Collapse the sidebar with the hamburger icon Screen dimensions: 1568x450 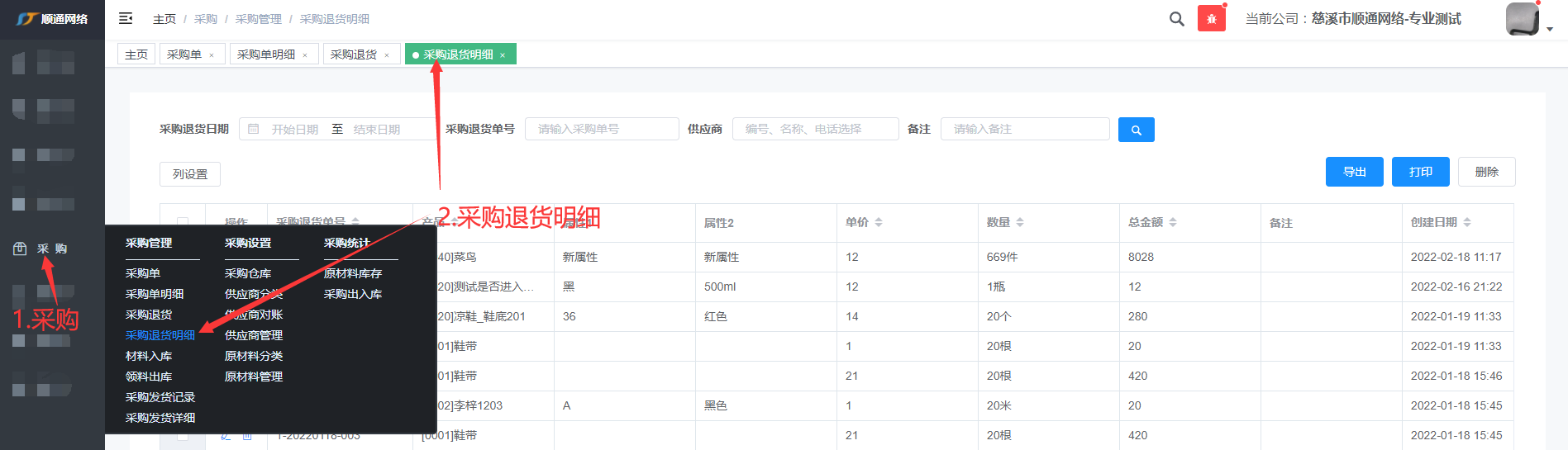click(126, 18)
